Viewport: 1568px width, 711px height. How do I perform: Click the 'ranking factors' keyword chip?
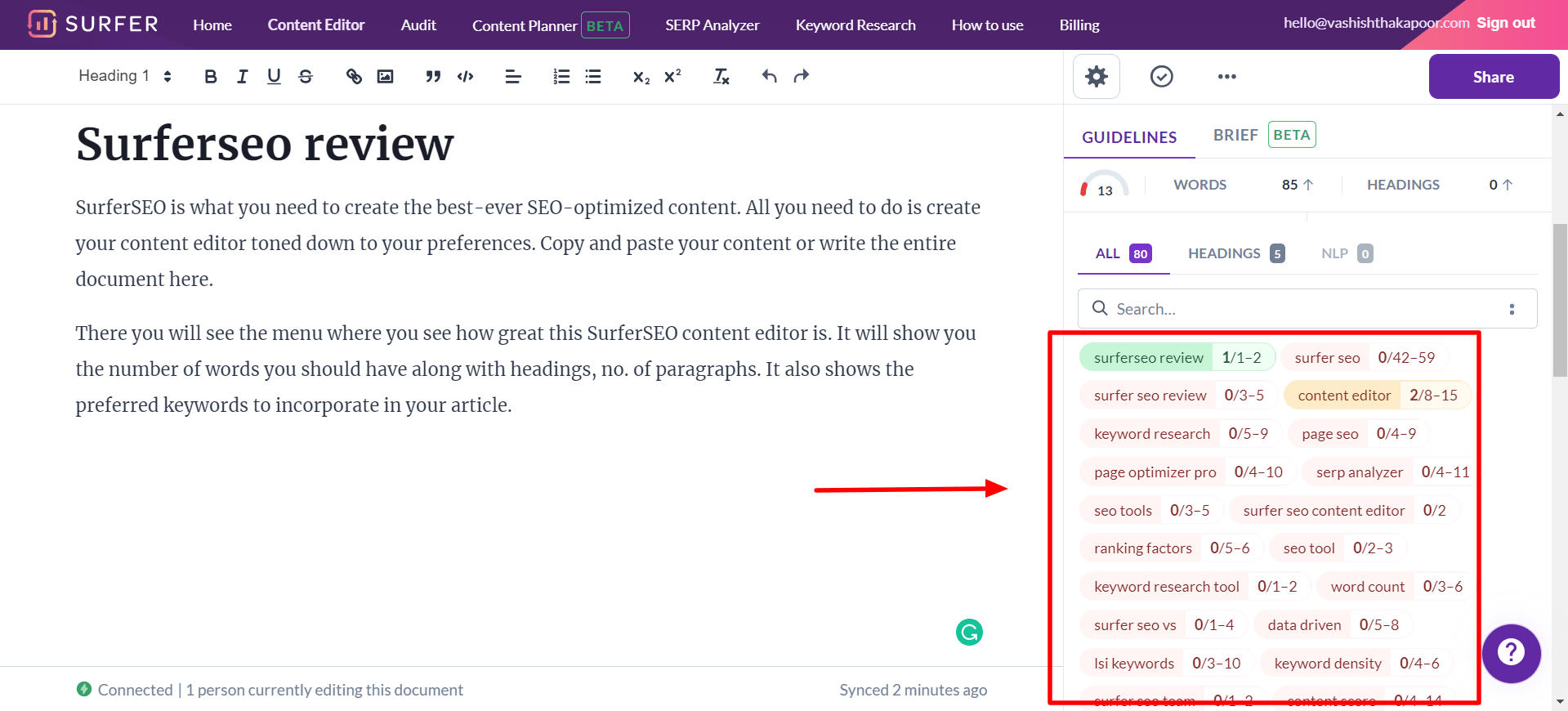(1172, 548)
